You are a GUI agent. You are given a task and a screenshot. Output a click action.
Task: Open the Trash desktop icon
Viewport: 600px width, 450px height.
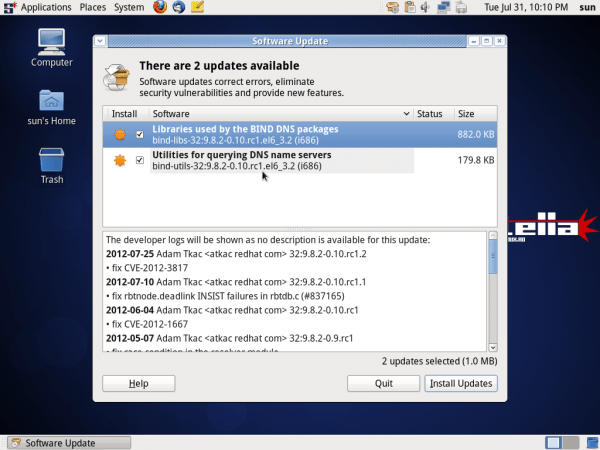coord(52,165)
